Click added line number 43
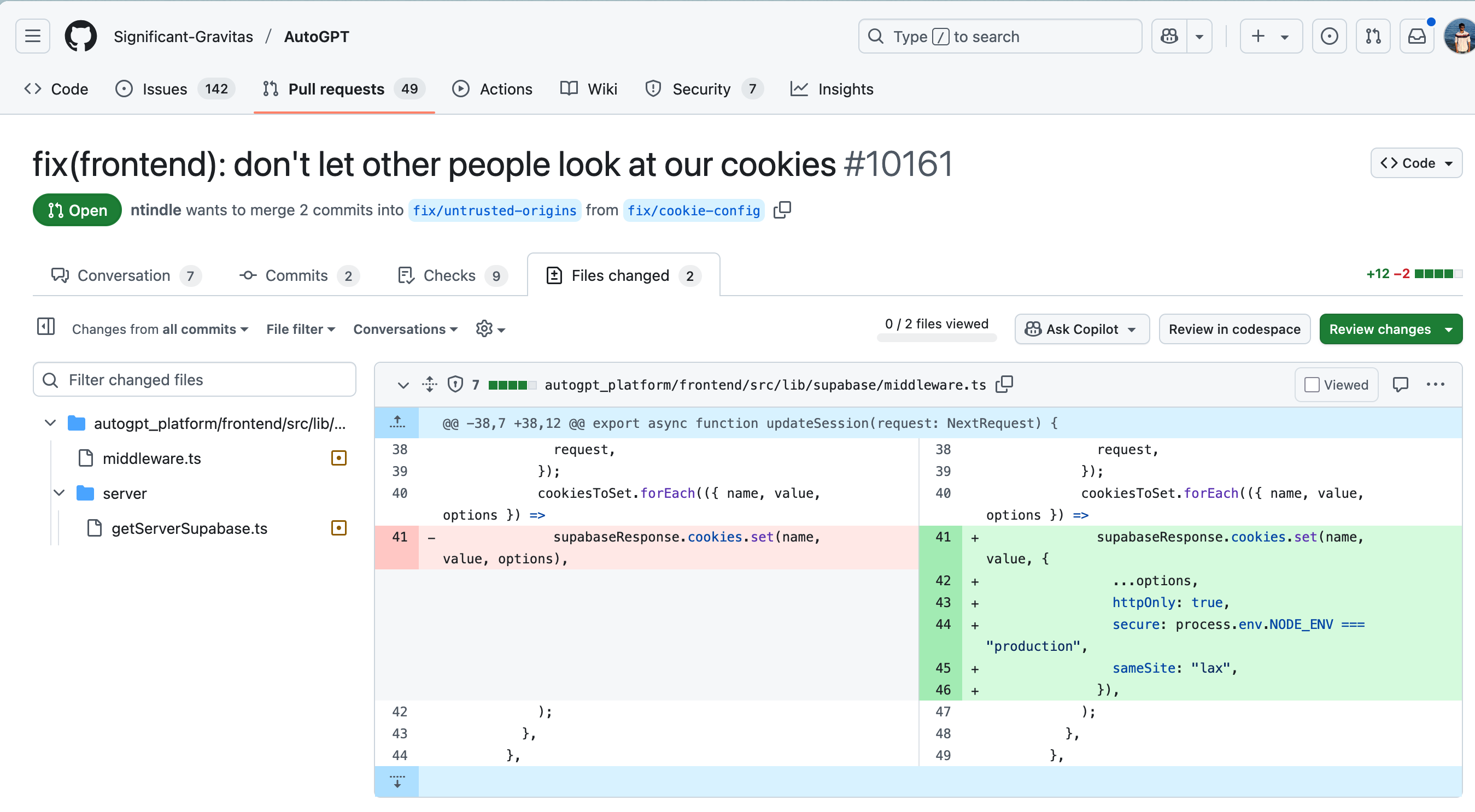The width and height of the screenshot is (1475, 812). click(x=943, y=602)
